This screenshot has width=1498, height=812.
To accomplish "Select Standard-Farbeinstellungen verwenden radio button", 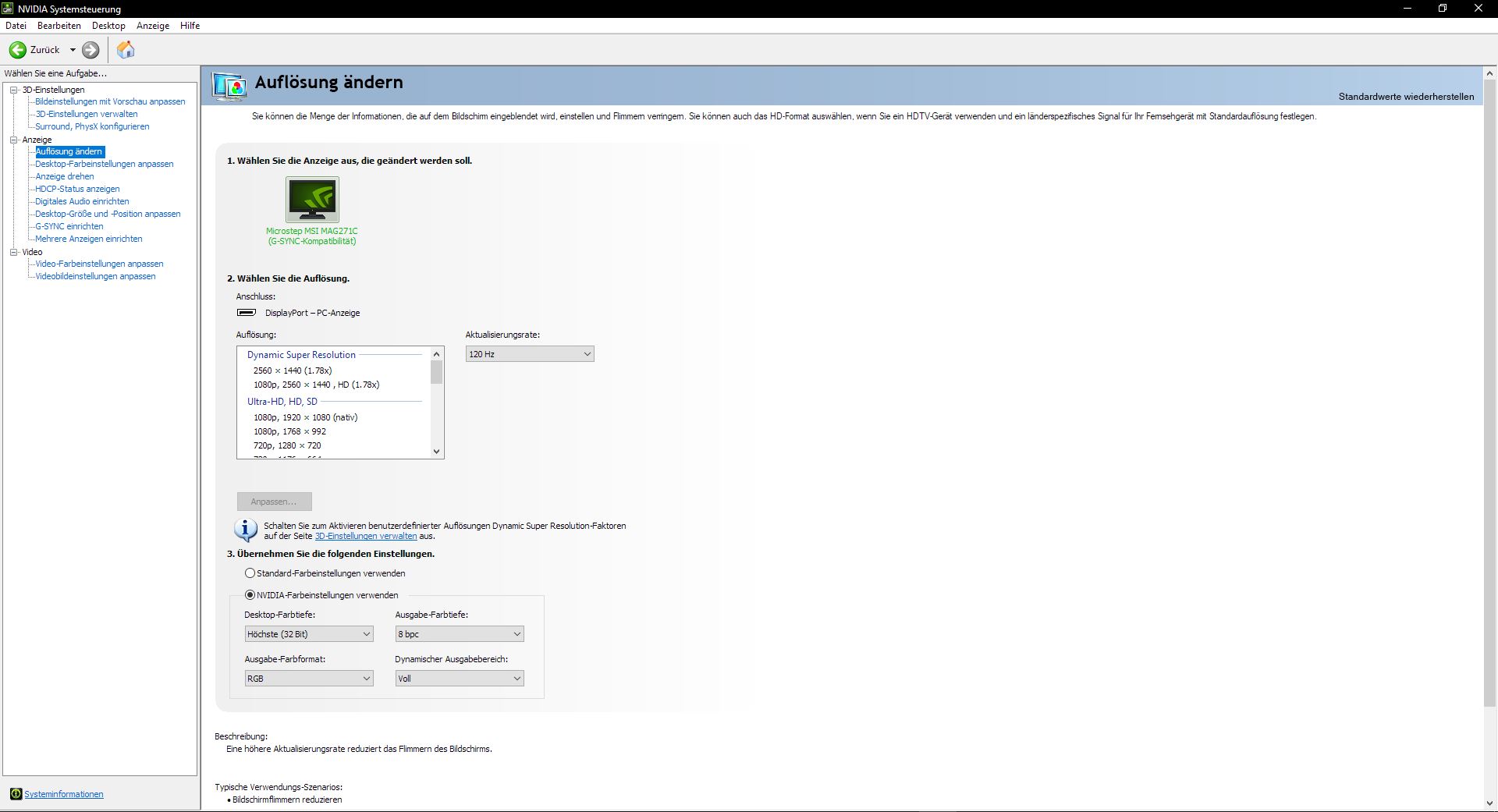I will 250,573.
